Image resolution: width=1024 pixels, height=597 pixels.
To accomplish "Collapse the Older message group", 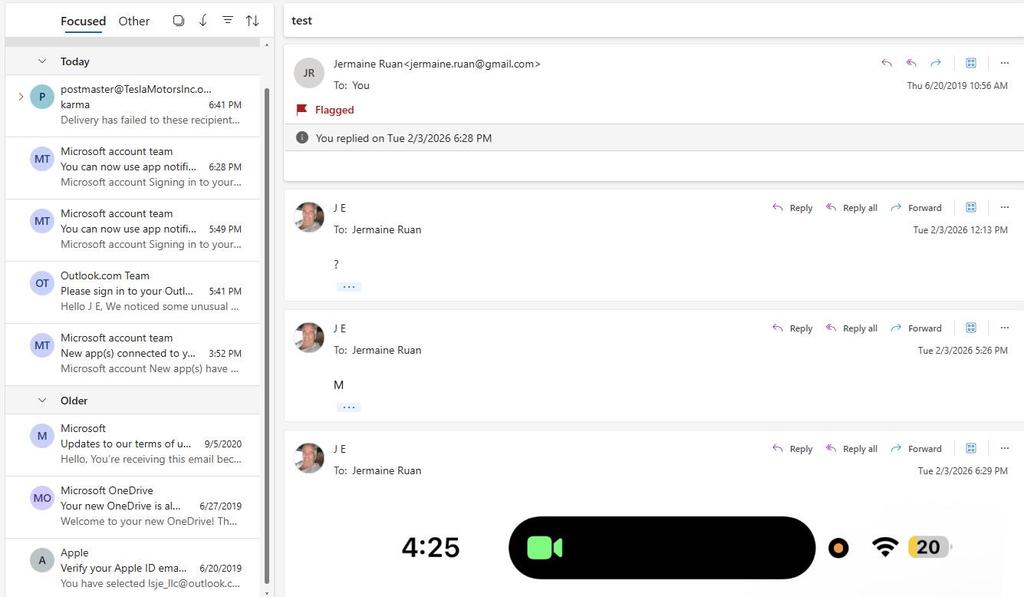I will 42,401.
